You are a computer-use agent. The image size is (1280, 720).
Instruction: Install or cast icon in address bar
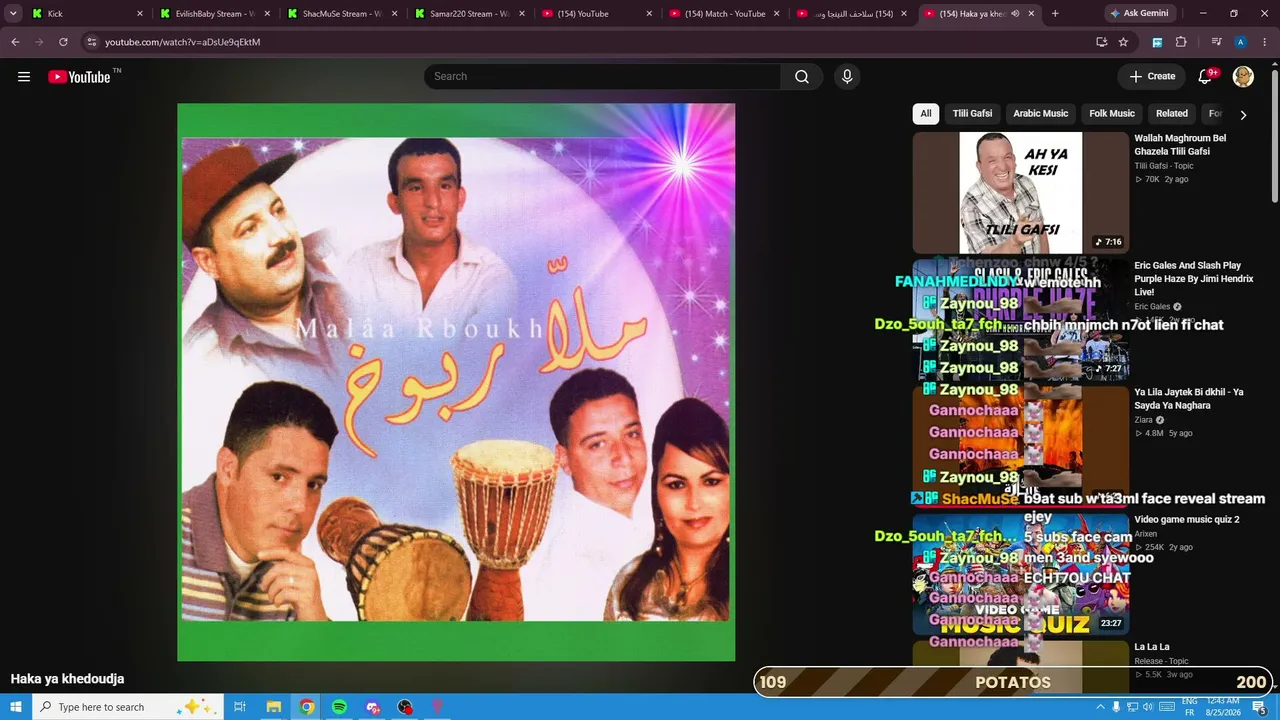pos(1101,42)
